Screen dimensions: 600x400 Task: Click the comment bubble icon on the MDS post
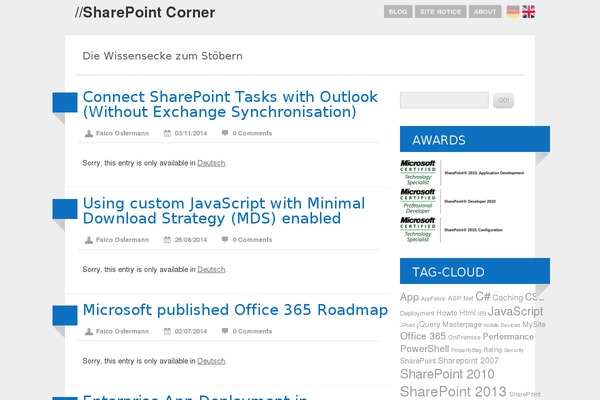click(225, 239)
